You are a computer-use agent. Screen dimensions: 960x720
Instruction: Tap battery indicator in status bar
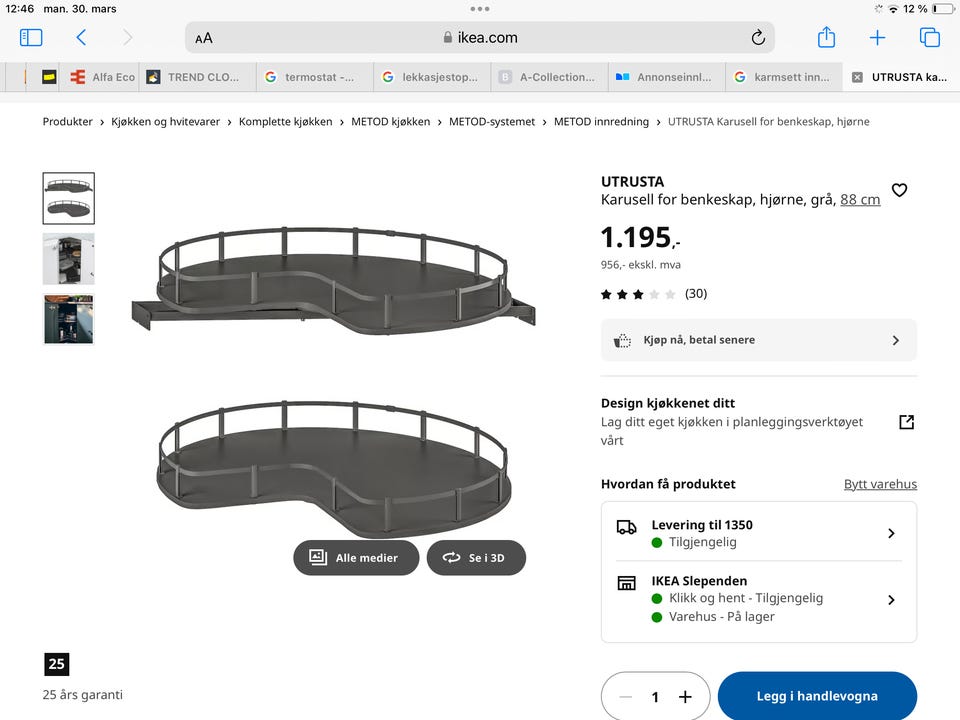pos(942,9)
